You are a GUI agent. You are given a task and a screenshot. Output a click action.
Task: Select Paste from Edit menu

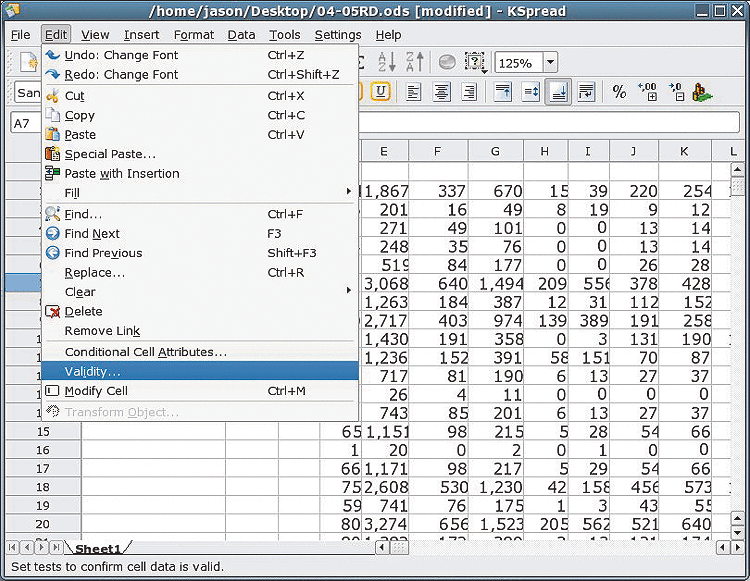pyautogui.click(x=200, y=135)
